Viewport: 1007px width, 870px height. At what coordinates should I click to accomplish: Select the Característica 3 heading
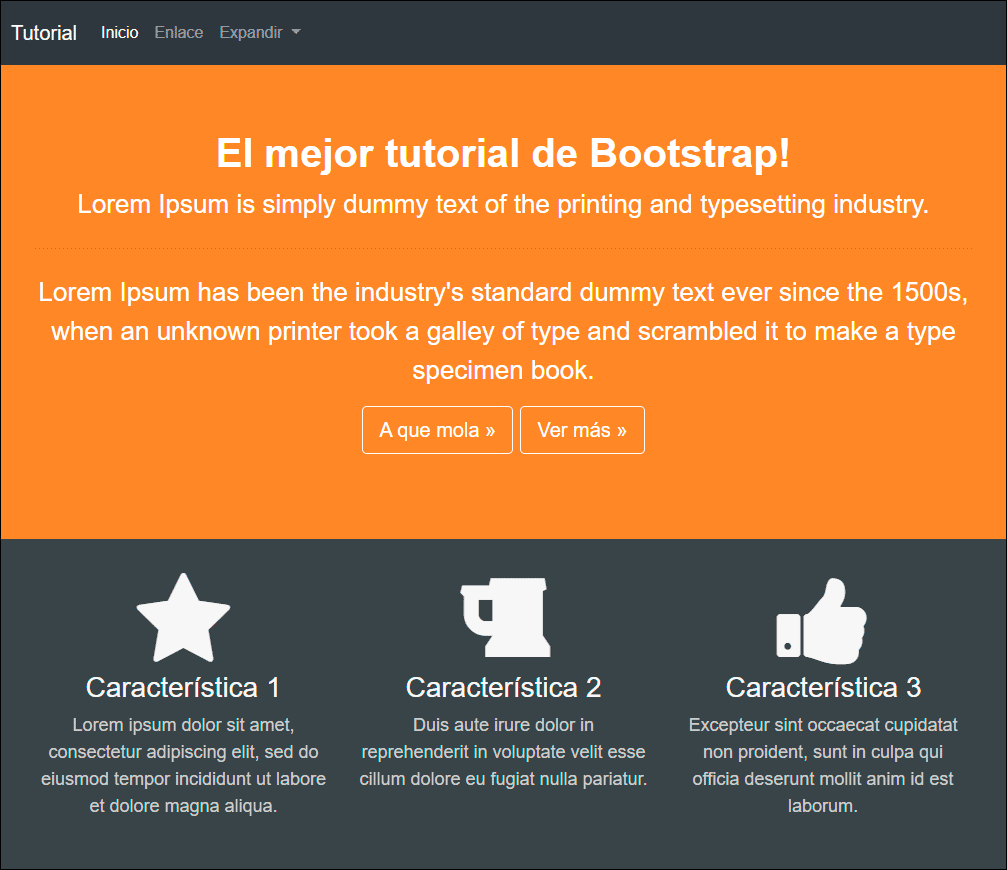tap(823, 688)
